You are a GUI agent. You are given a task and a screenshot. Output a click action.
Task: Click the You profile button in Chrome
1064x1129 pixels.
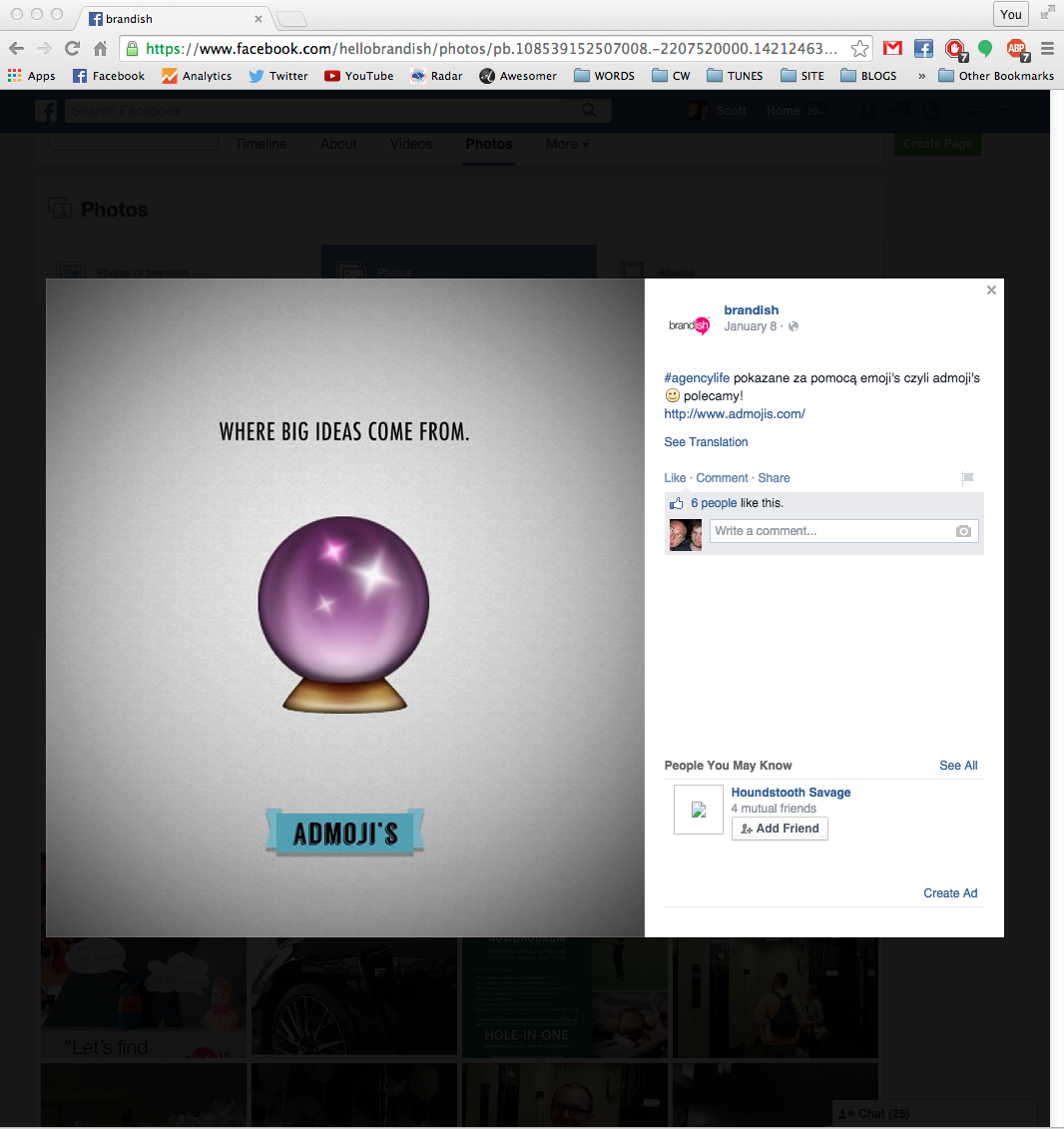coord(1011,14)
